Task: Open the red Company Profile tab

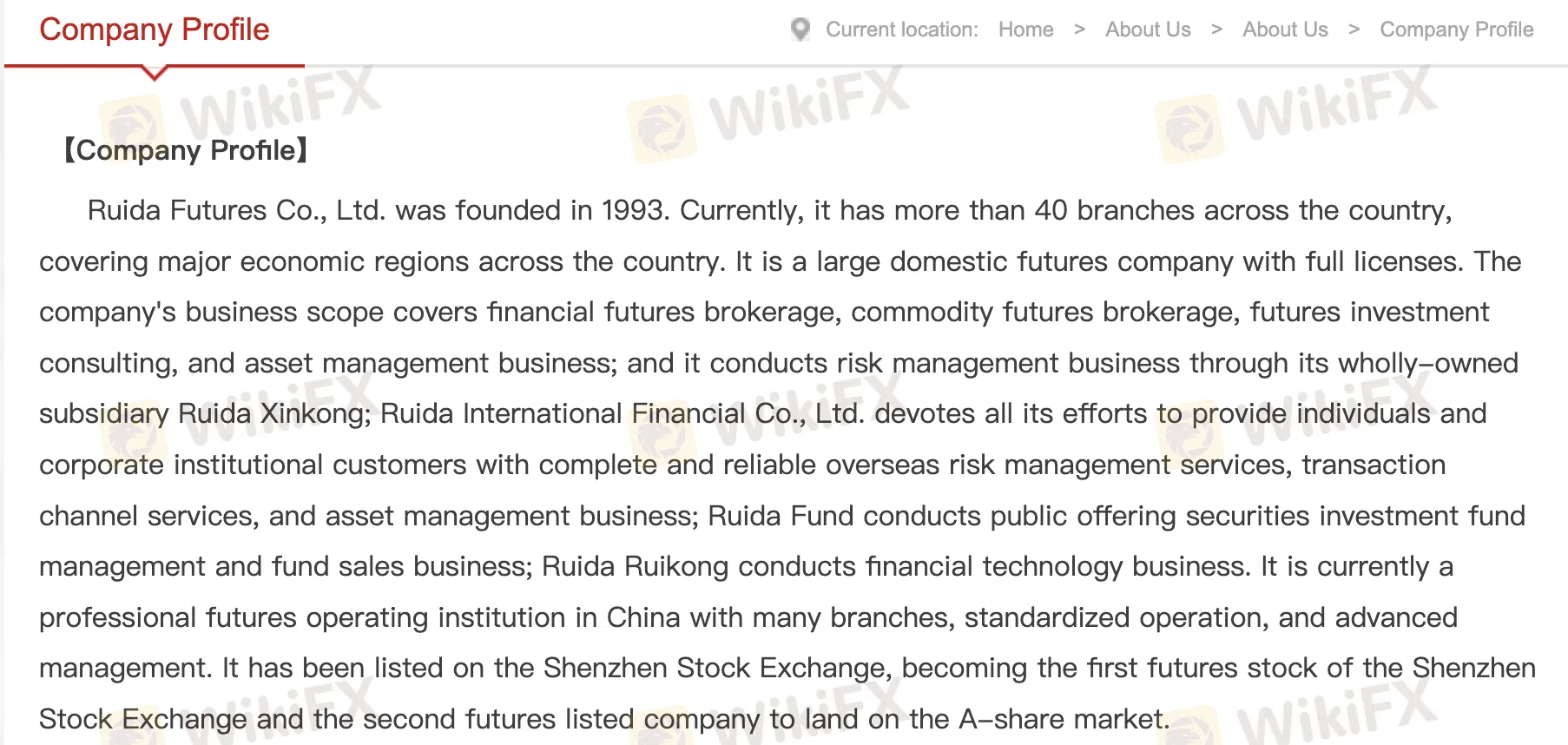Action: coord(155,30)
